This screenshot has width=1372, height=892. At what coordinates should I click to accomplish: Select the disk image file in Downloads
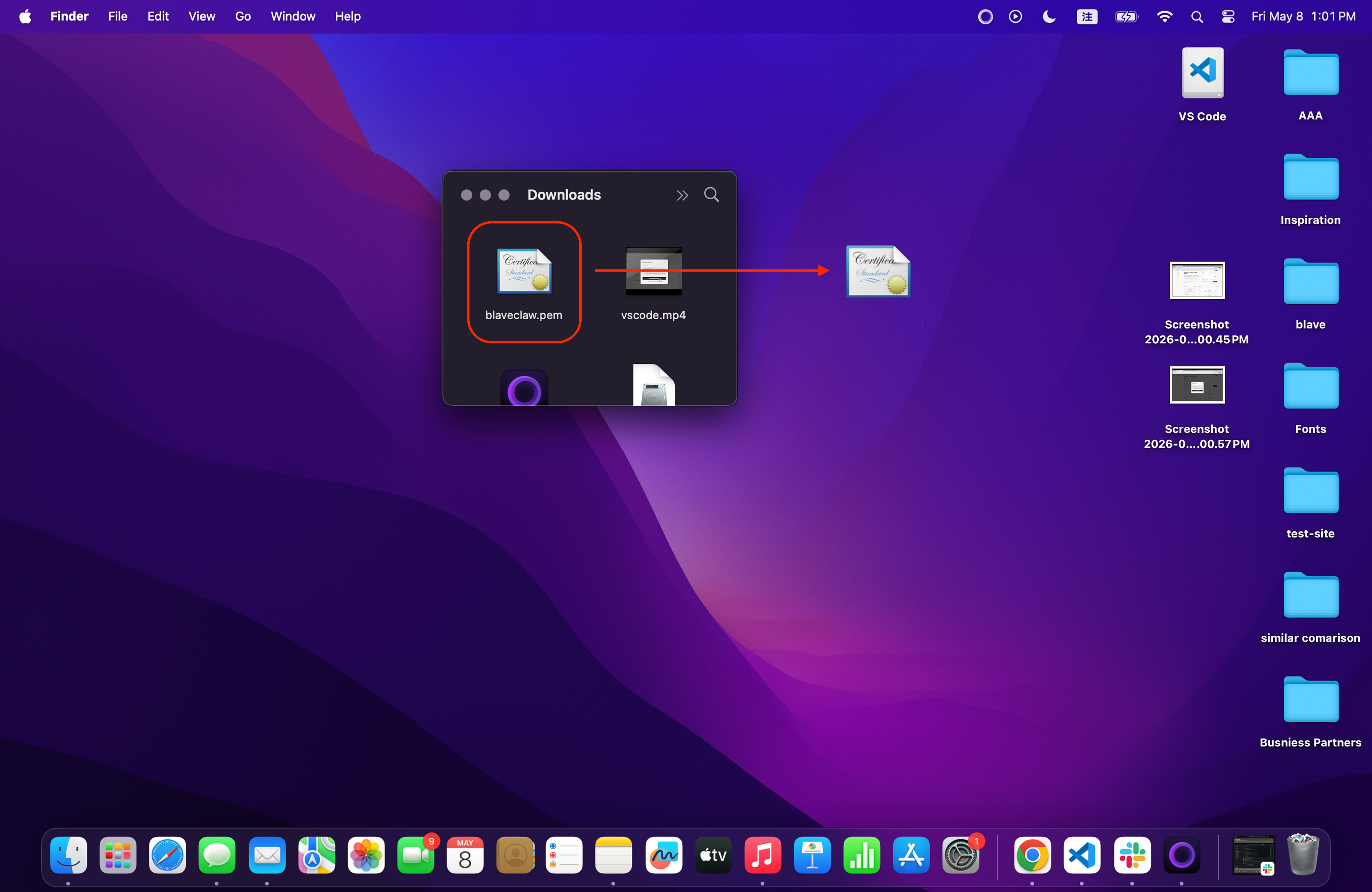654,385
